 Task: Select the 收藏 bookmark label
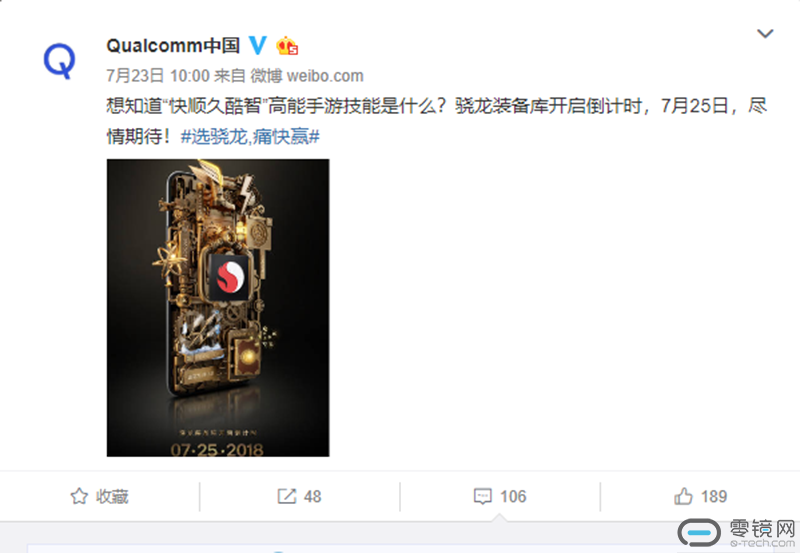(112, 496)
